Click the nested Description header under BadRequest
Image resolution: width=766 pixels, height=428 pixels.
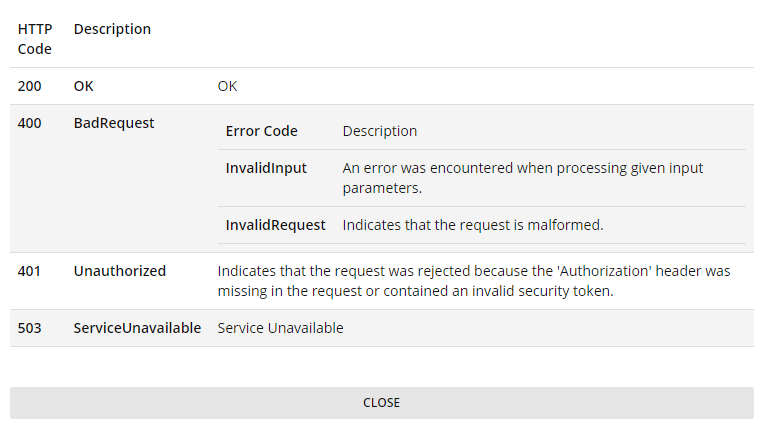[380, 131]
